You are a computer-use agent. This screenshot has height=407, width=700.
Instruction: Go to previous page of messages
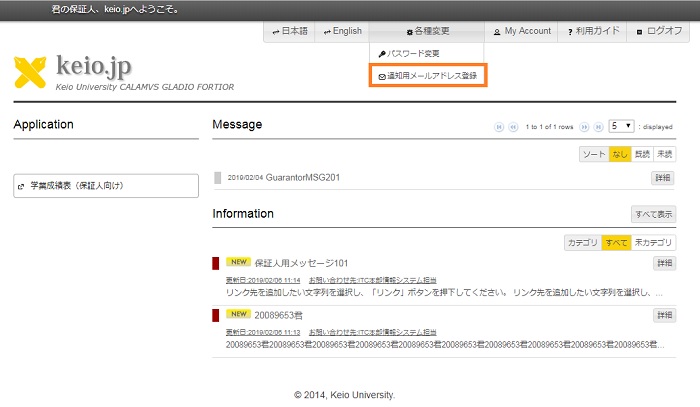pos(513,127)
